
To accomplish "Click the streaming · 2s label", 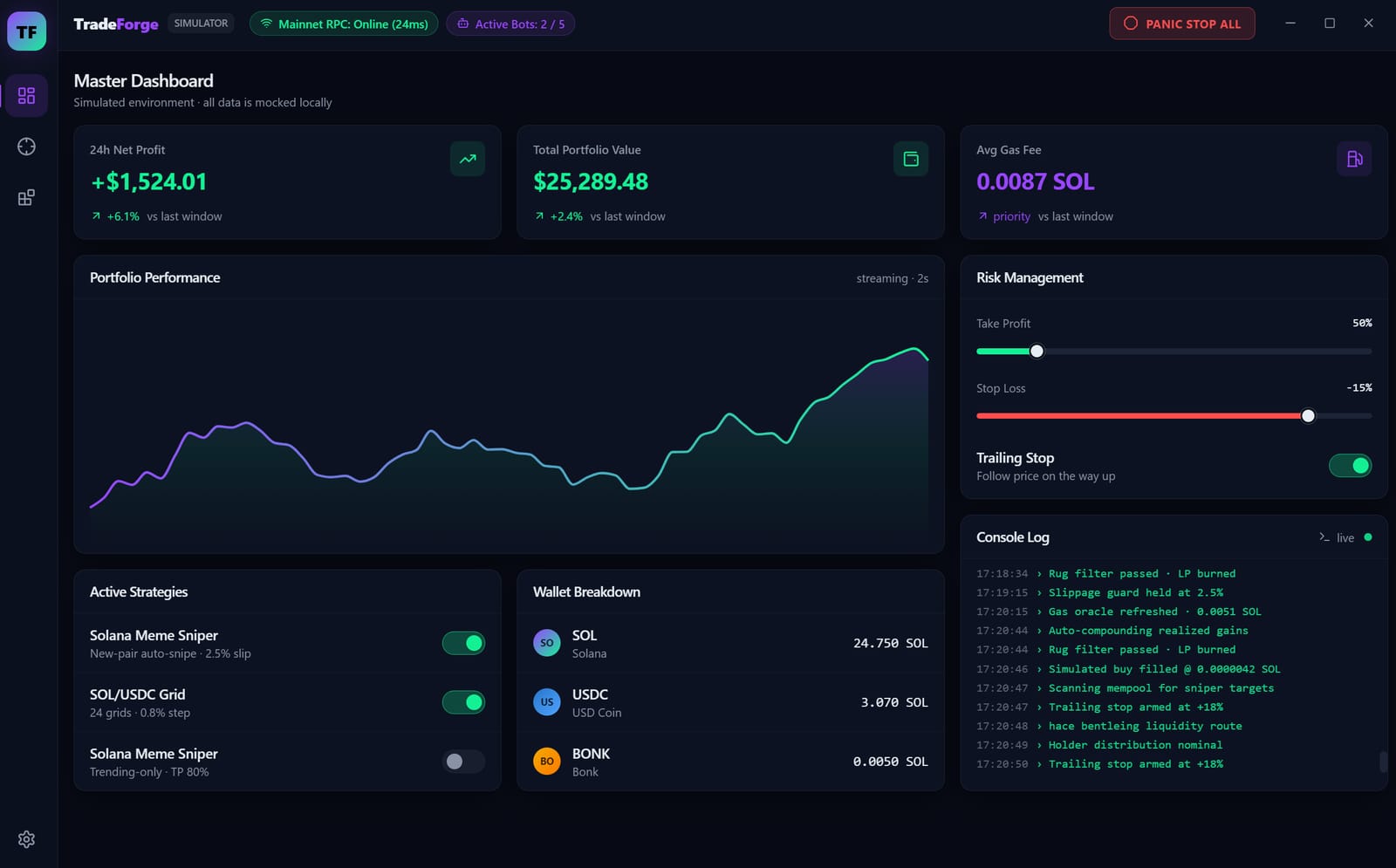I will pos(892,278).
